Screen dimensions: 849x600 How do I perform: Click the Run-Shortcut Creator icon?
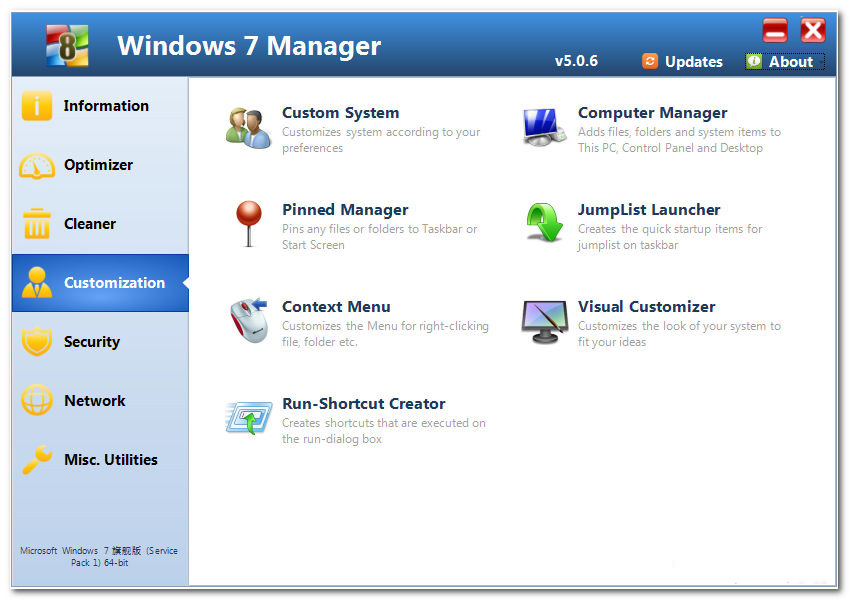click(x=249, y=418)
